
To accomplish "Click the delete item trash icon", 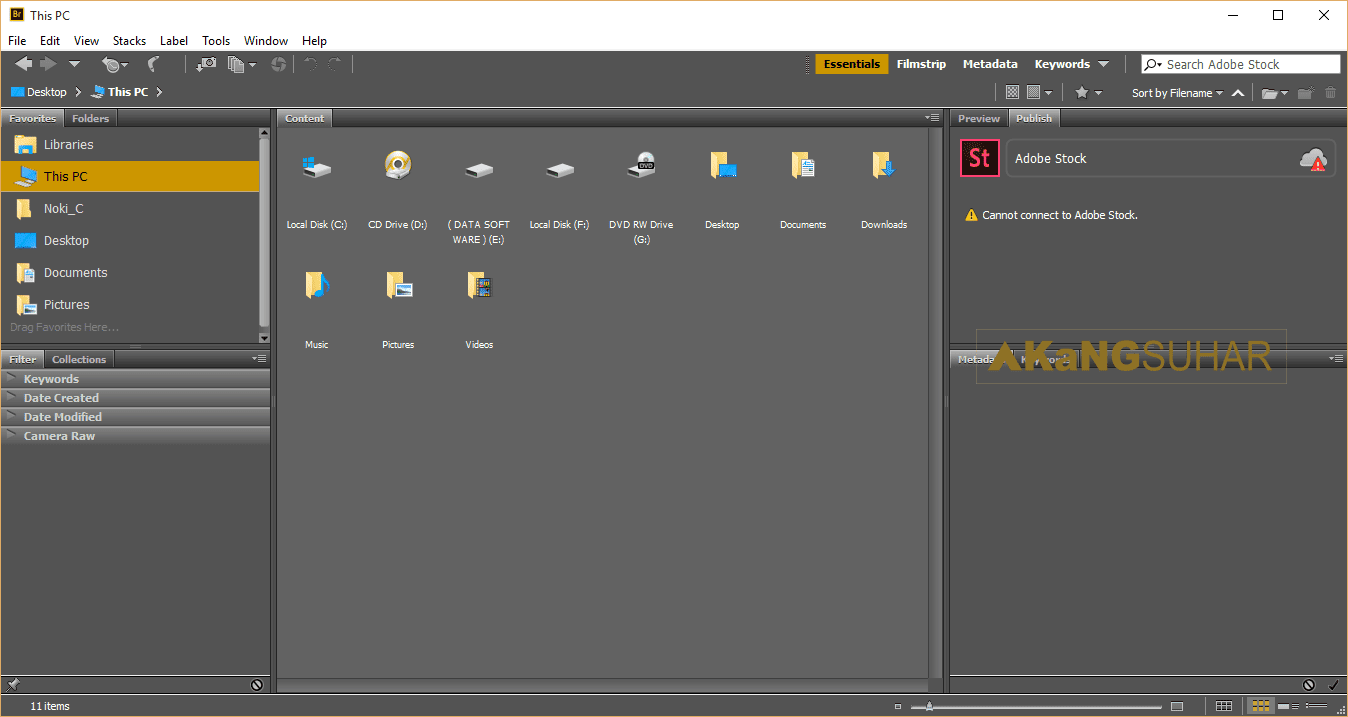I will point(1330,93).
